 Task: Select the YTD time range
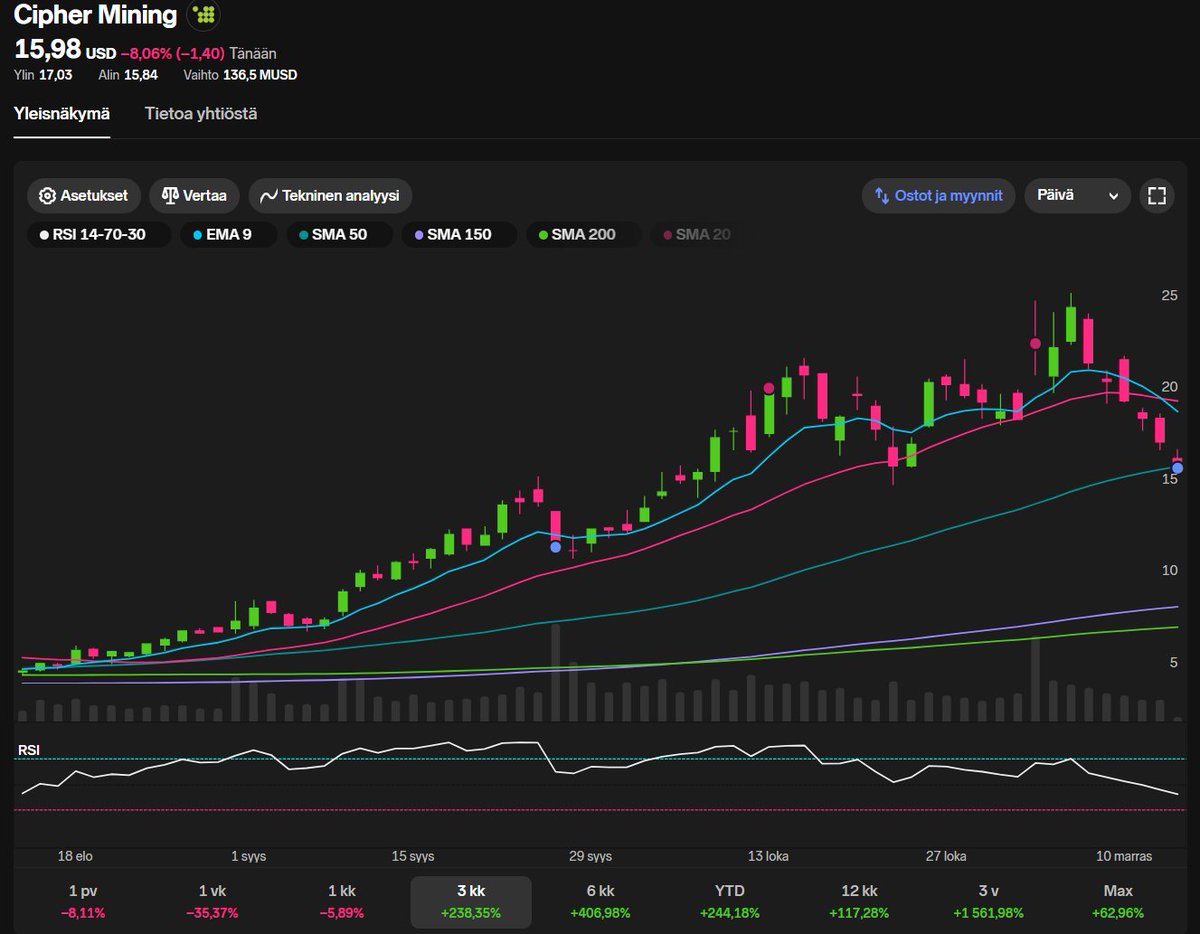click(730, 901)
